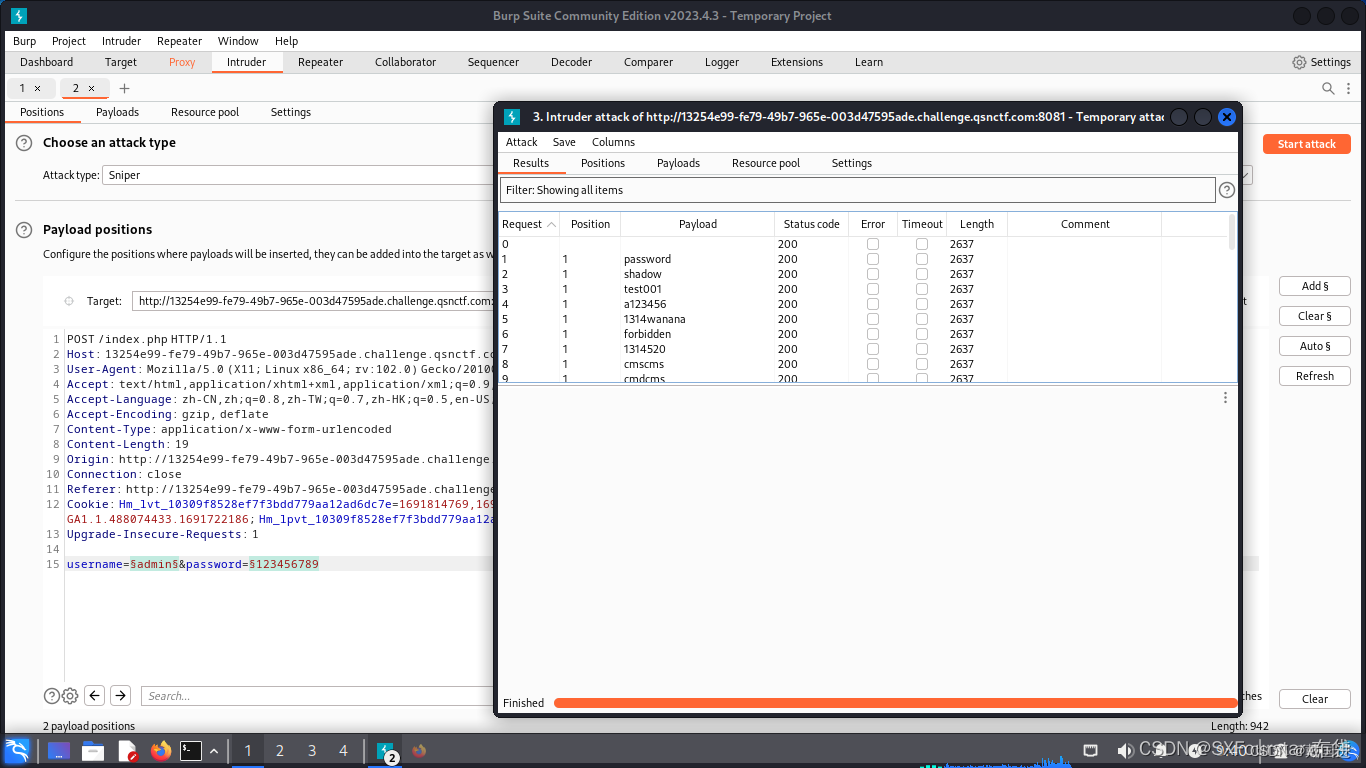This screenshot has height=768, width=1366.
Task: Open the Save menu in attack window
Action: click(564, 142)
